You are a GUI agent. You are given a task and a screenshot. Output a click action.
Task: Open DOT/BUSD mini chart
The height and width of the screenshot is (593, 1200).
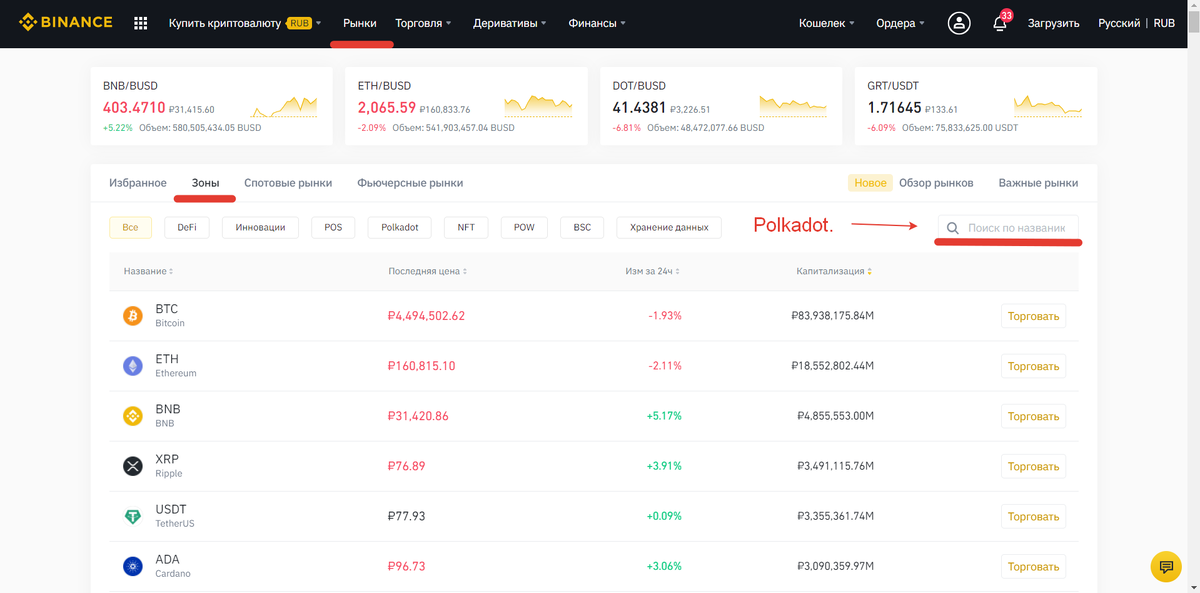[793, 106]
